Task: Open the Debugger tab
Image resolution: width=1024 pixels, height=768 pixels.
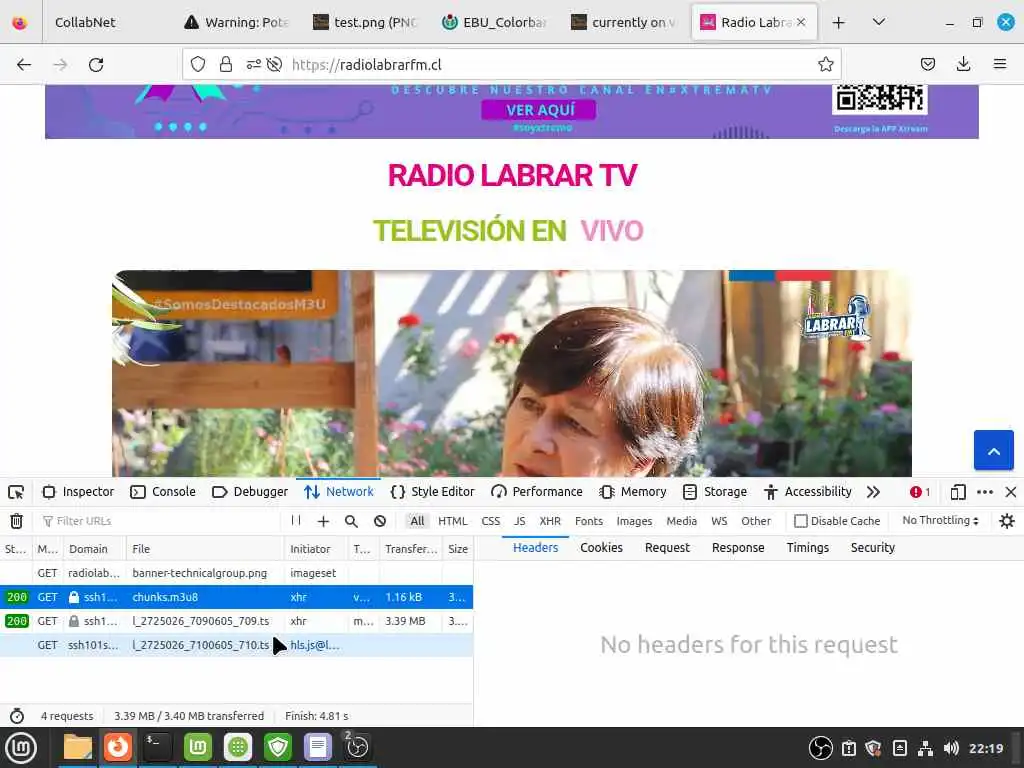Action: pos(250,492)
